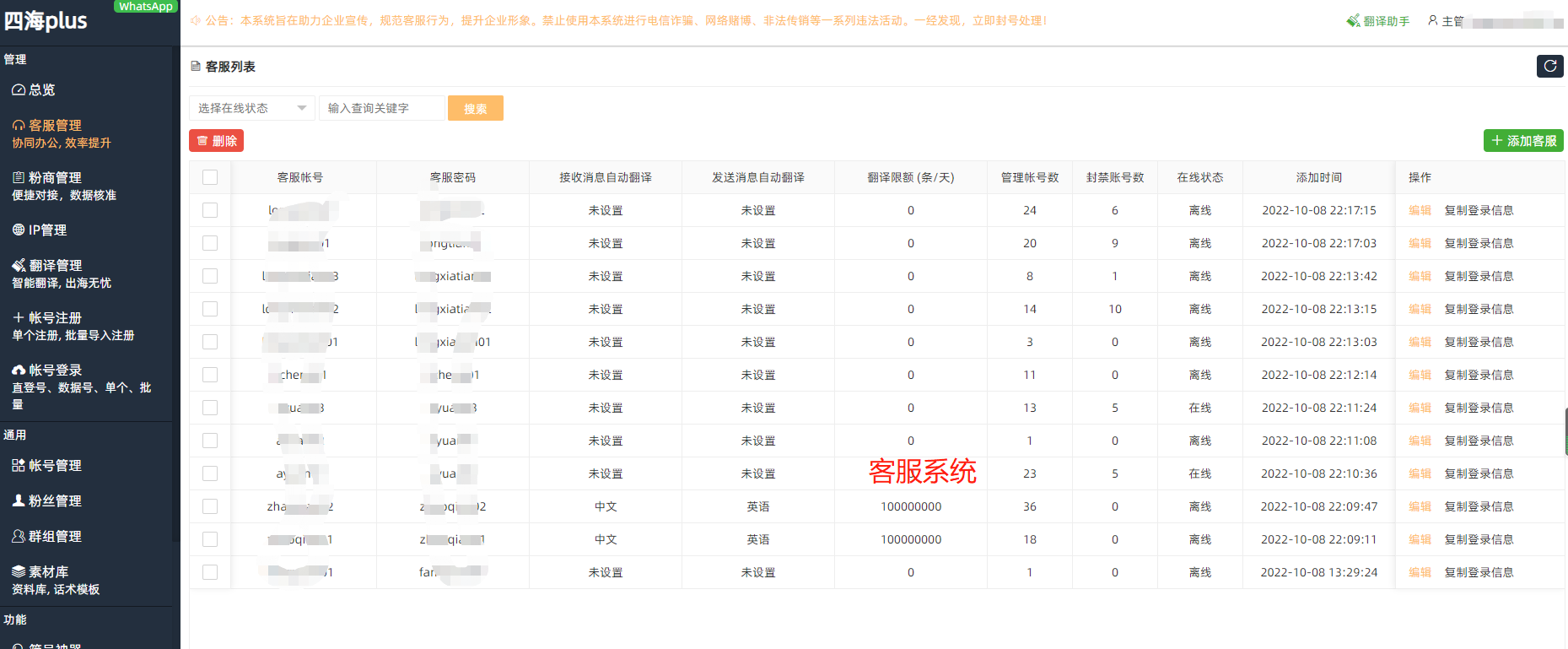Click 编辑 for row 2022-10-08 22:09:47
Image resolution: width=1568 pixels, height=649 pixels.
pyautogui.click(x=1420, y=506)
